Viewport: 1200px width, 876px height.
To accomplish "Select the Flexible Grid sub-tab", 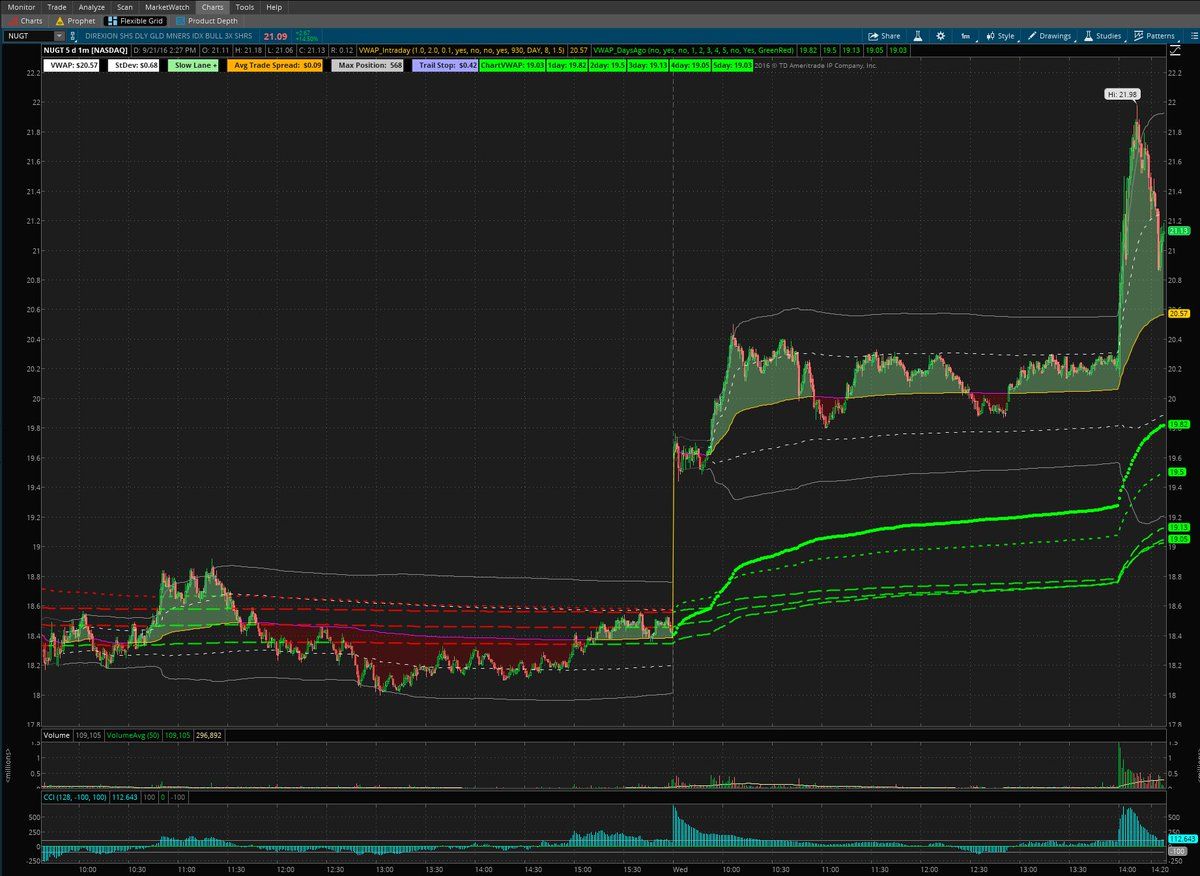I will pyautogui.click(x=134, y=20).
